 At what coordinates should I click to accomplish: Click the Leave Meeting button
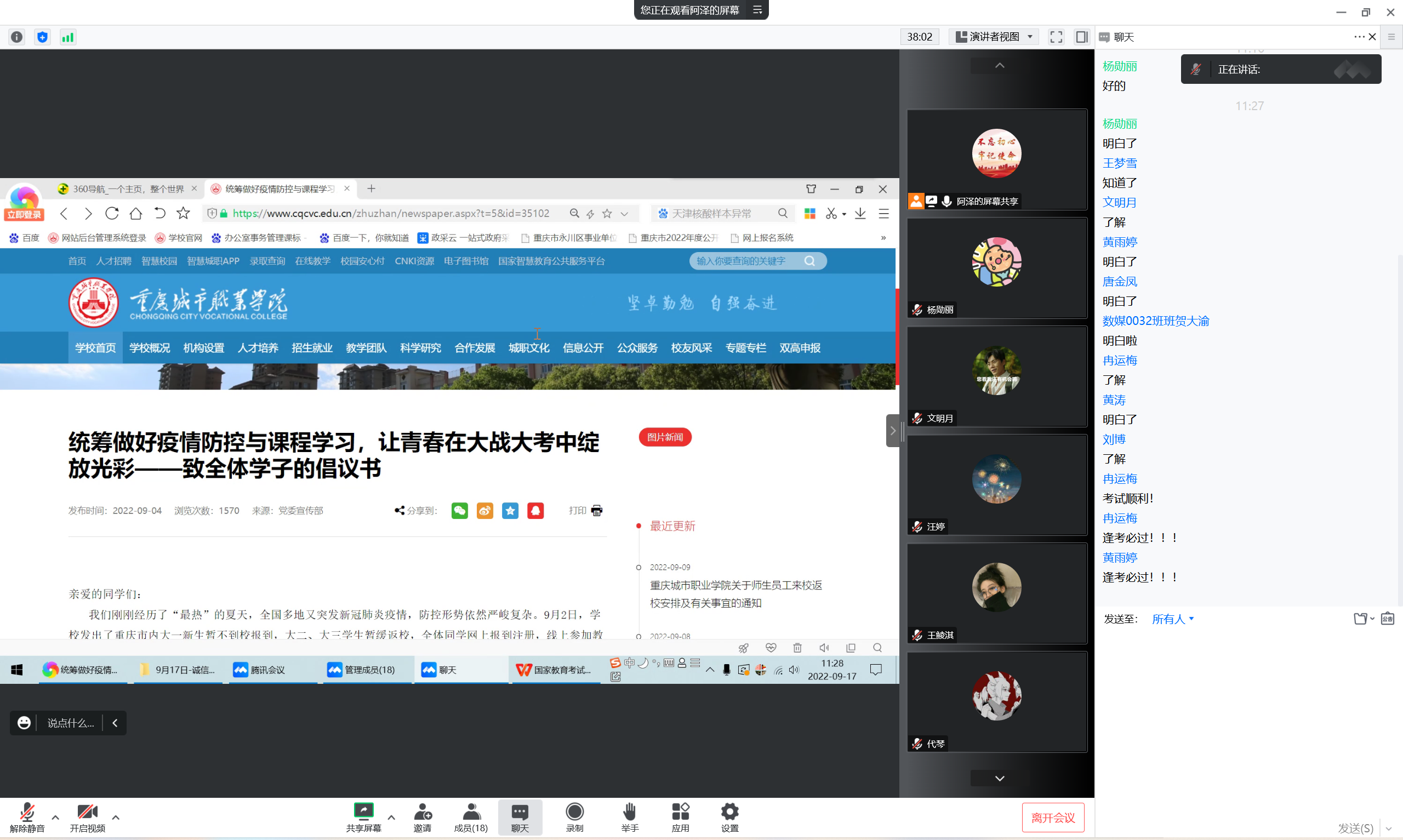(x=1052, y=817)
